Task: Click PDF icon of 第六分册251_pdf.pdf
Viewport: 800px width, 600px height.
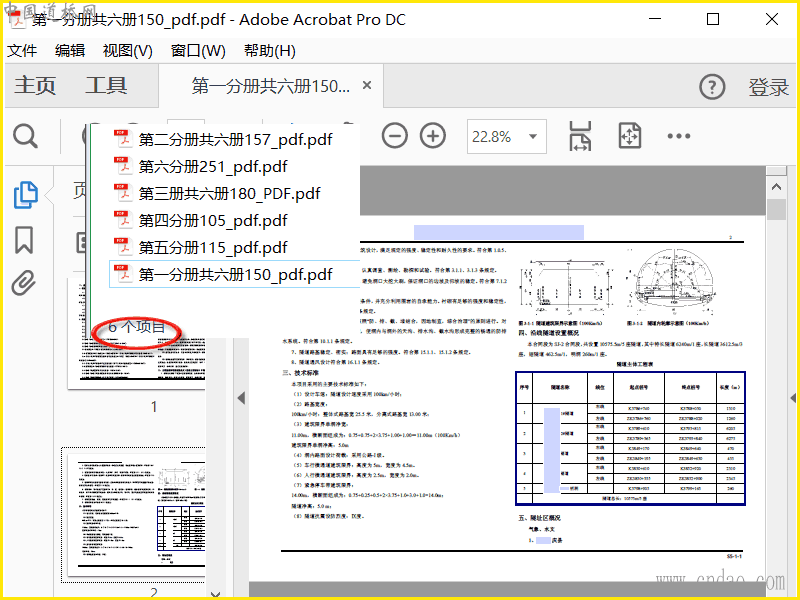Action: point(122,166)
